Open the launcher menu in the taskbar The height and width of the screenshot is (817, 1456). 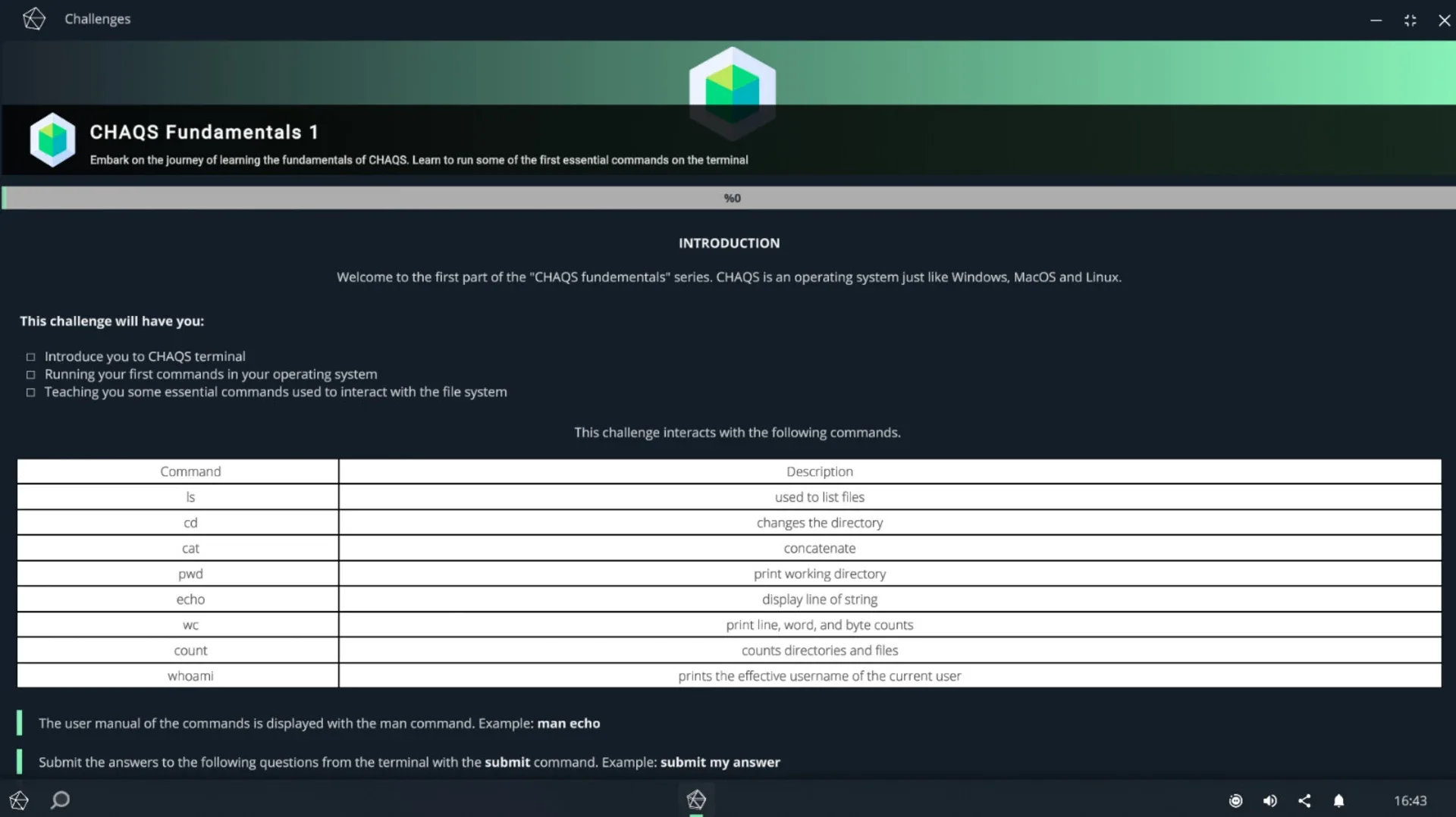pos(19,800)
